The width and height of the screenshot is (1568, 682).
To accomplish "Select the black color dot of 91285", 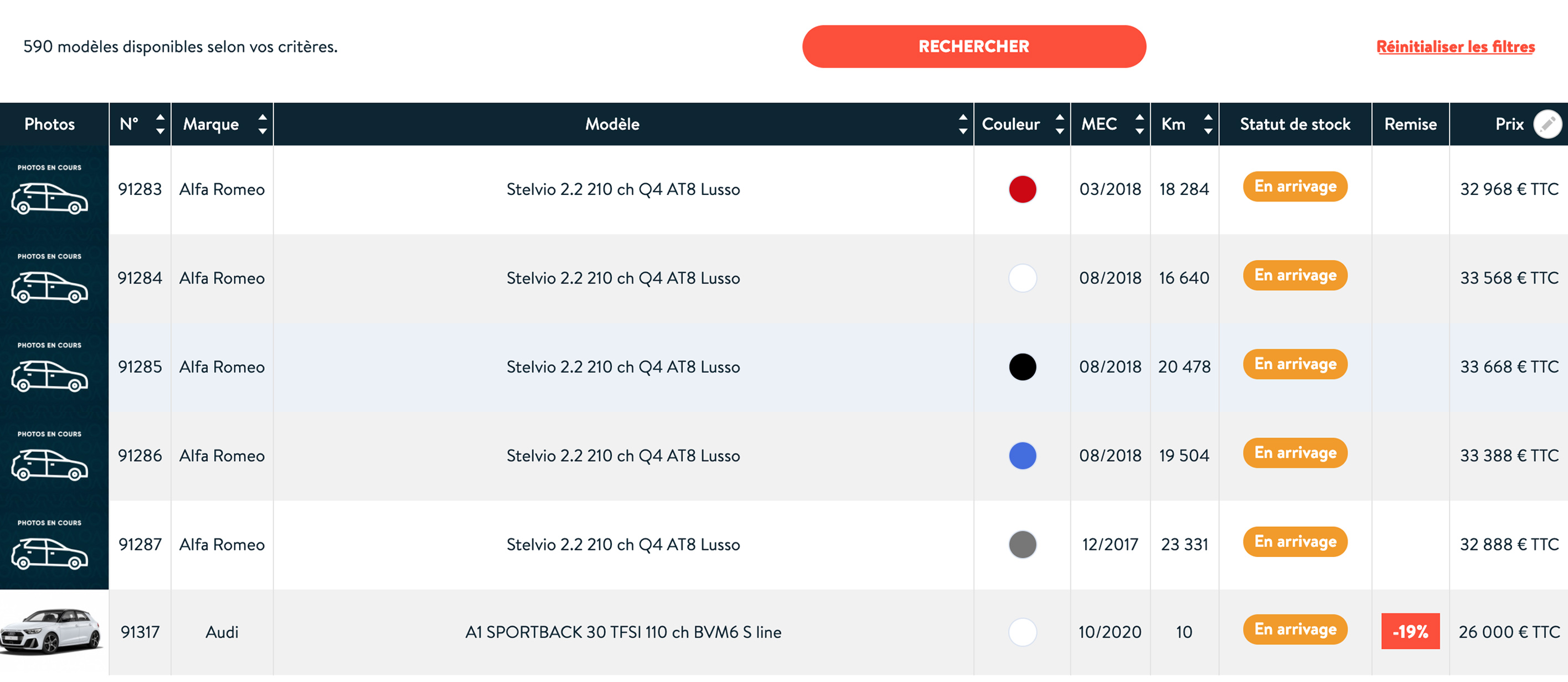I will 1022,367.
